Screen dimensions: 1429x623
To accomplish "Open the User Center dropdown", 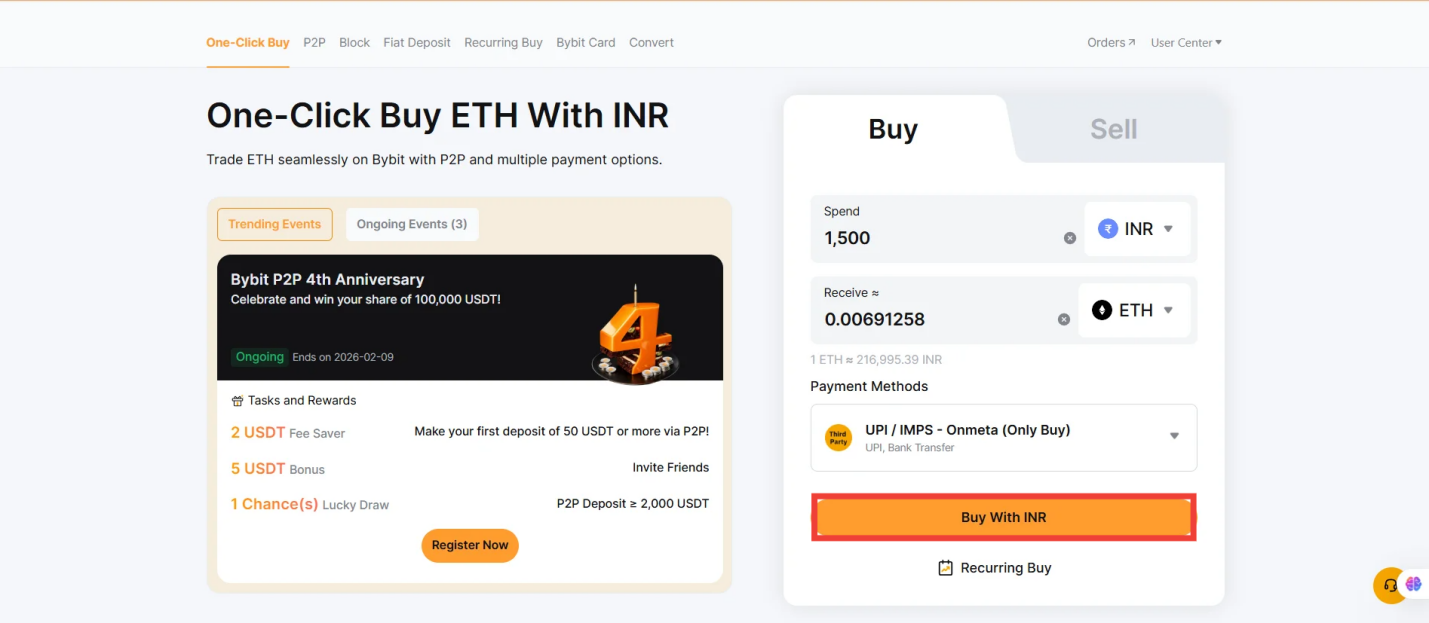I will point(1186,42).
